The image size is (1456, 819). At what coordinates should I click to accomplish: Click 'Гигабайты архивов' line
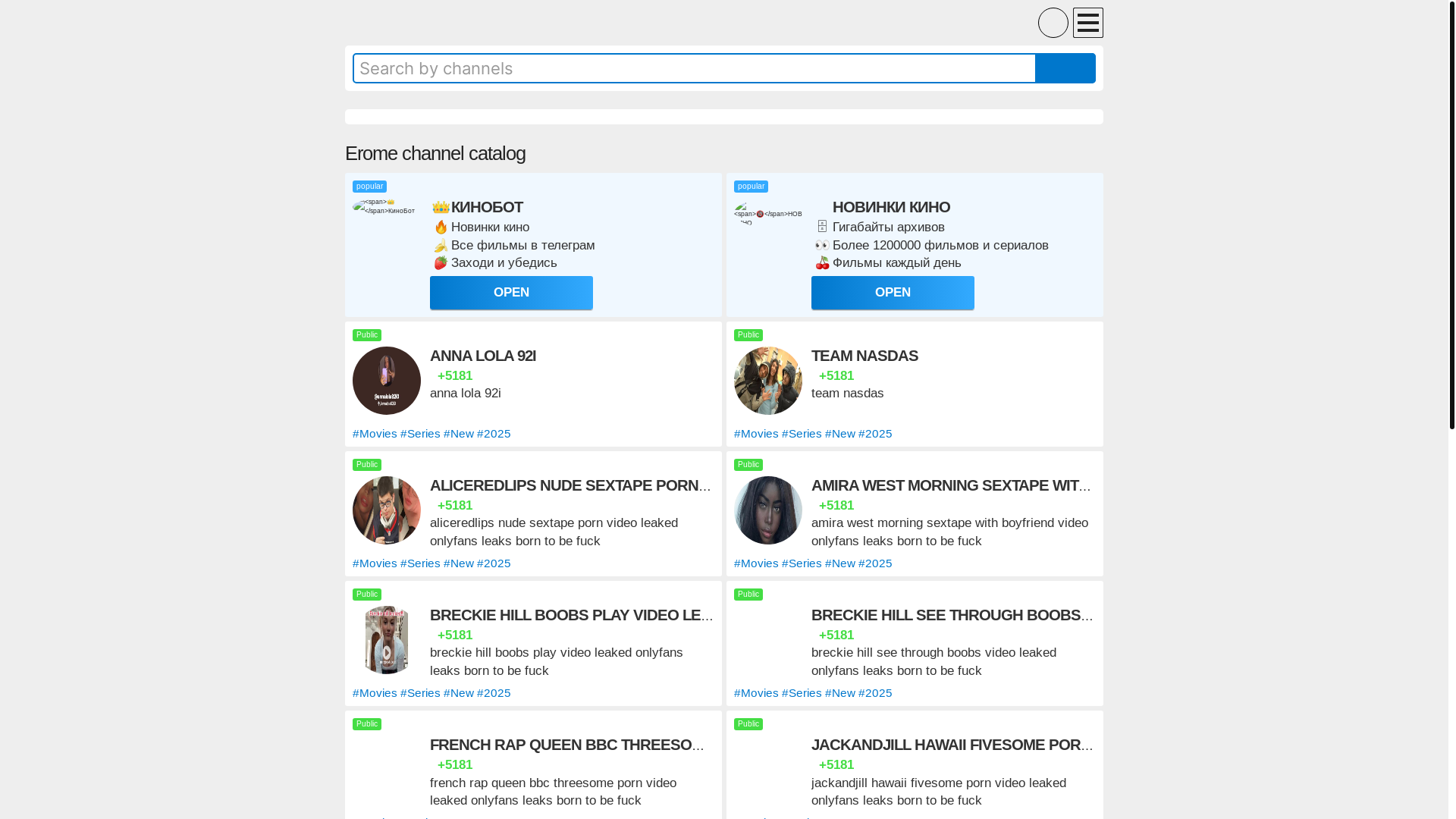pyautogui.click(x=888, y=227)
